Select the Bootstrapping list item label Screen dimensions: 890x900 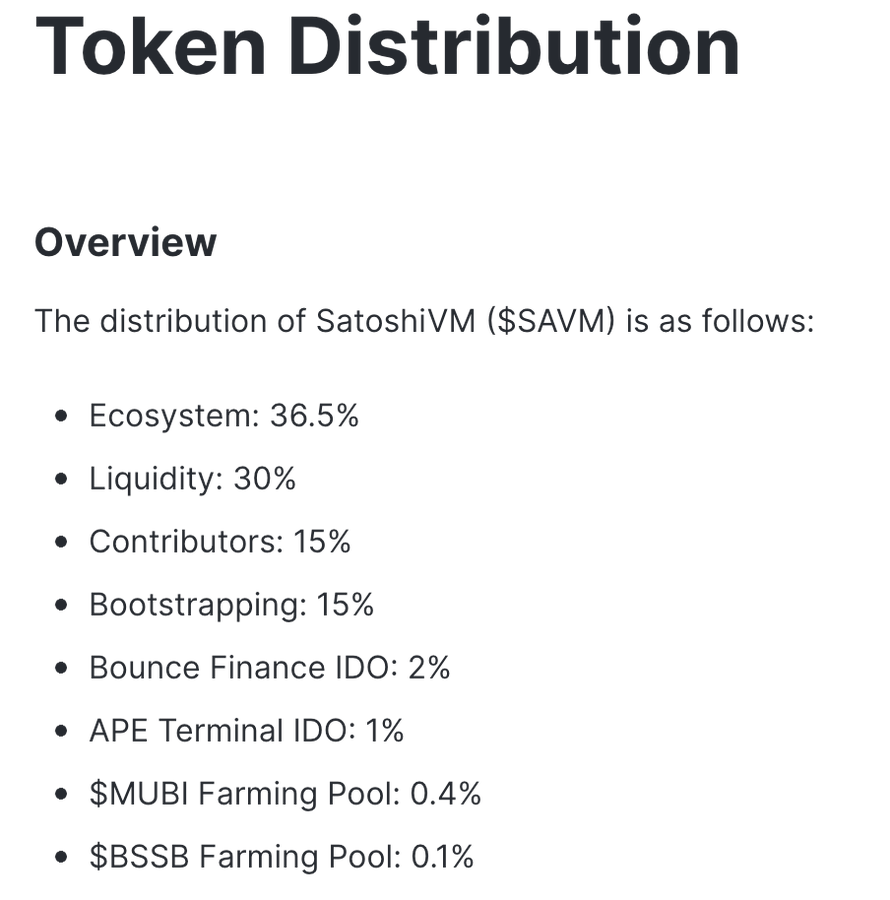click(x=197, y=605)
